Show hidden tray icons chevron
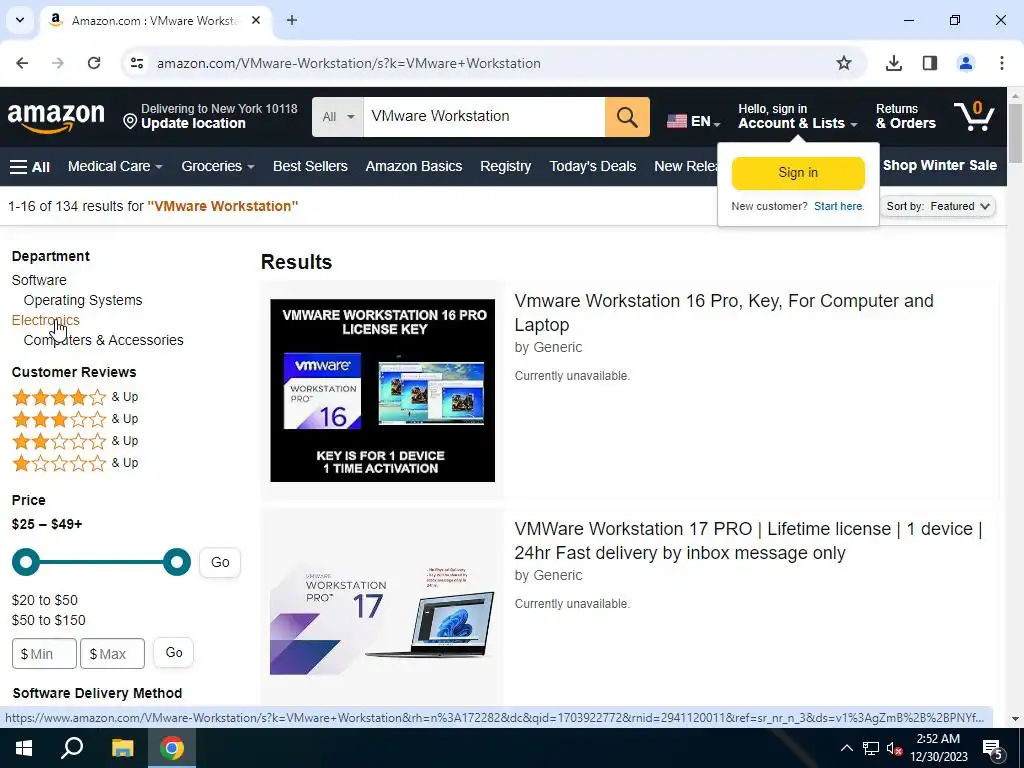This screenshot has height=768, width=1024. (x=846, y=748)
